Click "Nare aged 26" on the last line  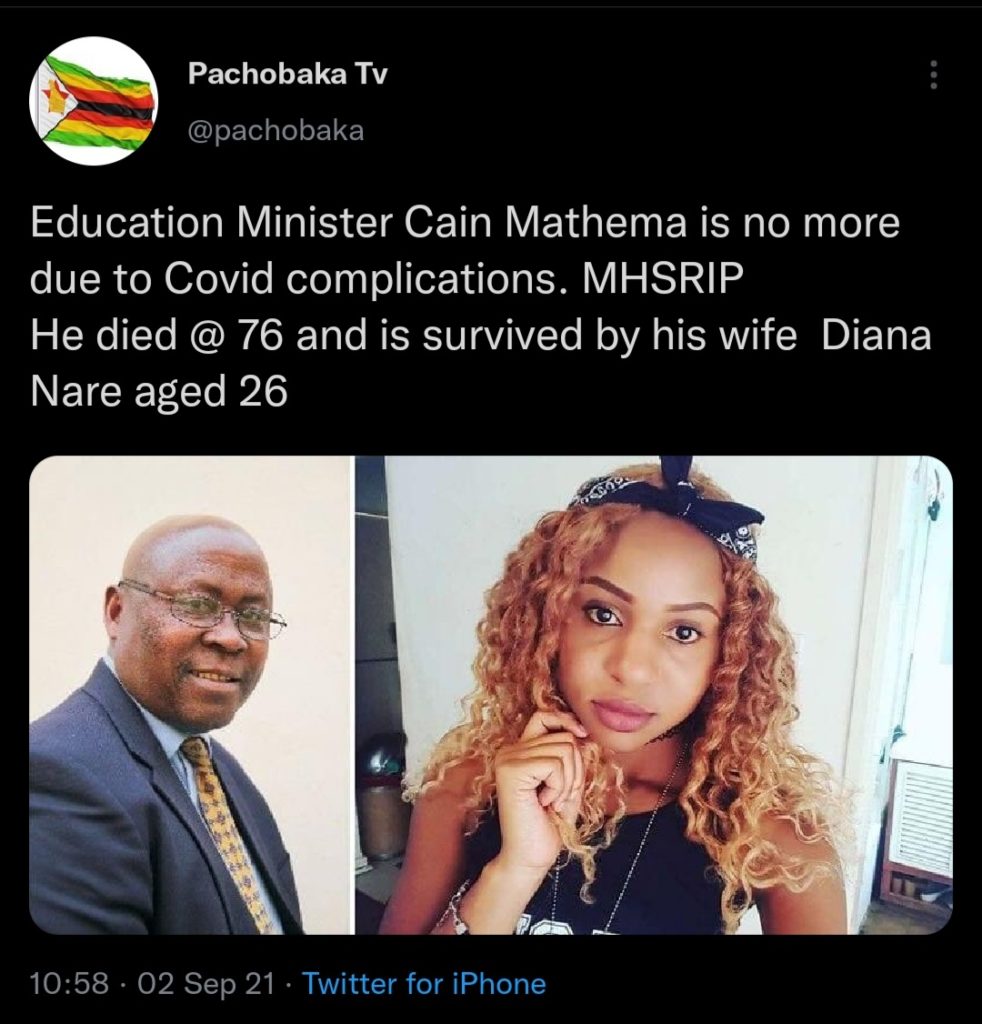(159, 391)
